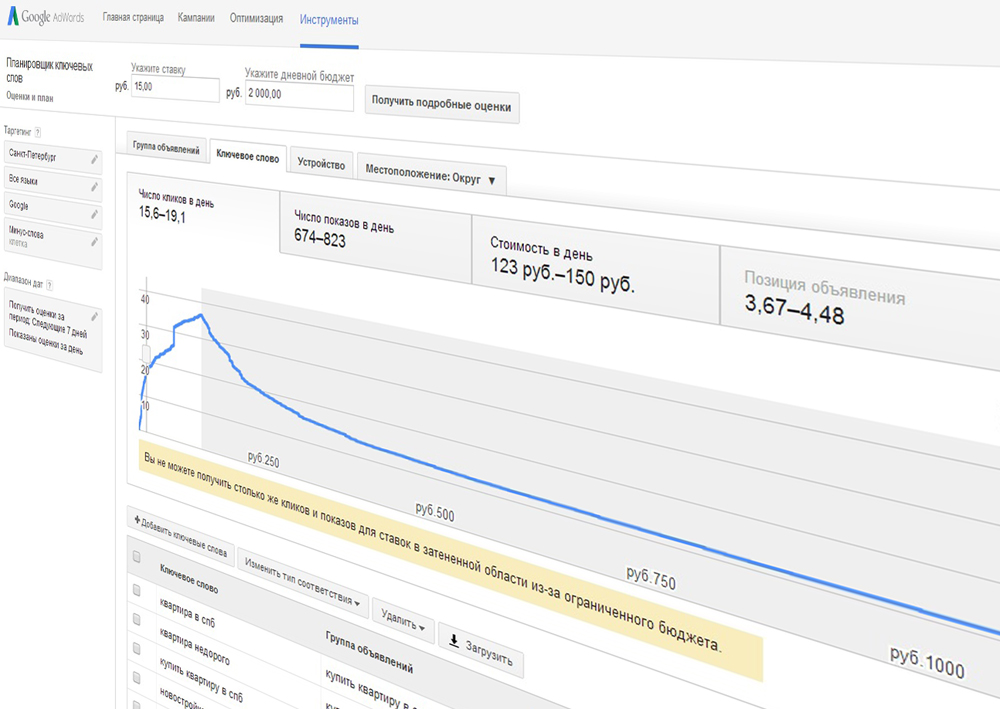The width and height of the screenshot is (1000, 709).
Task: Edit Google network setting via pencil icon
Action: pos(95,214)
